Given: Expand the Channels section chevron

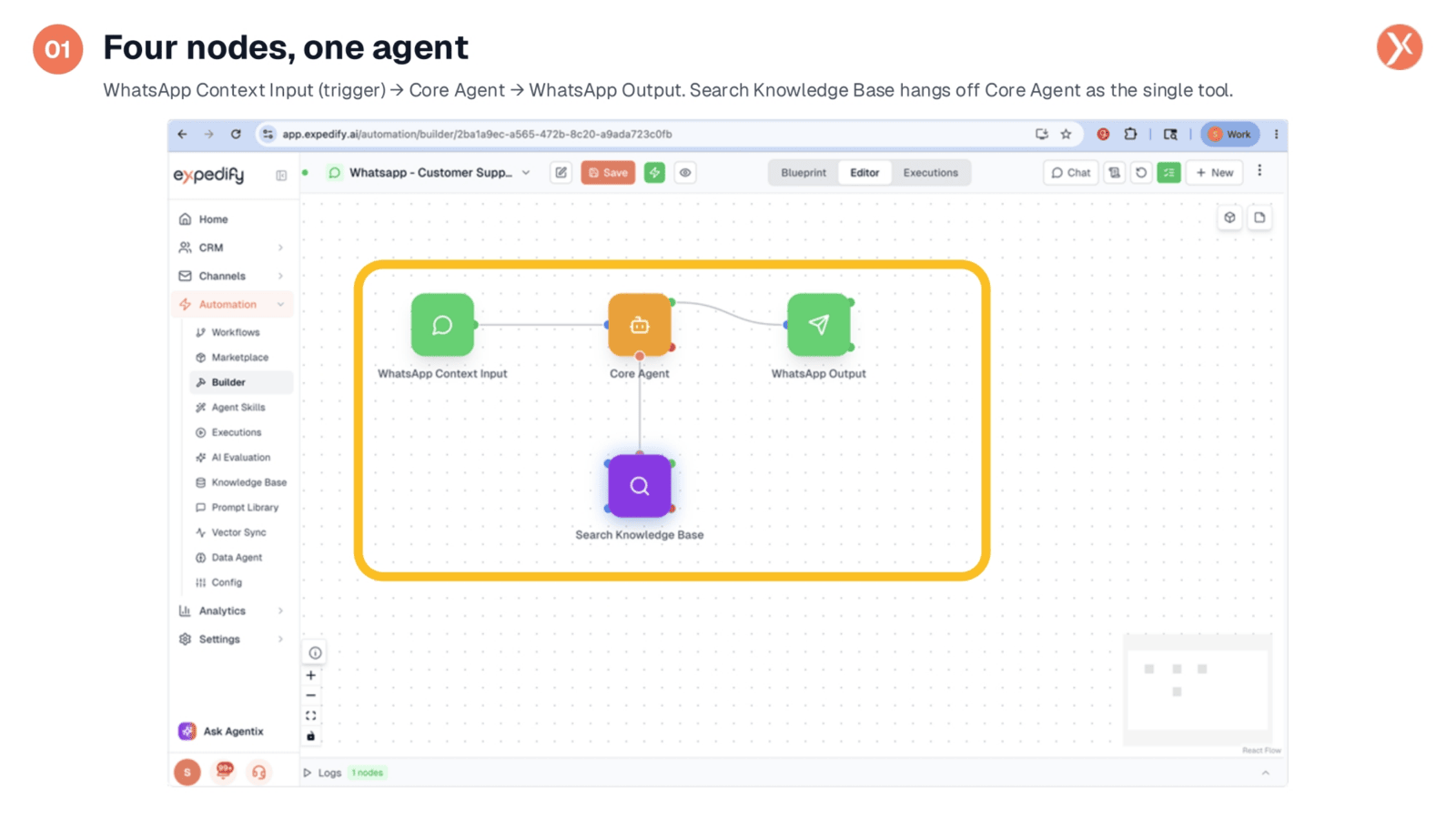Looking at the screenshot, I should 280,276.
